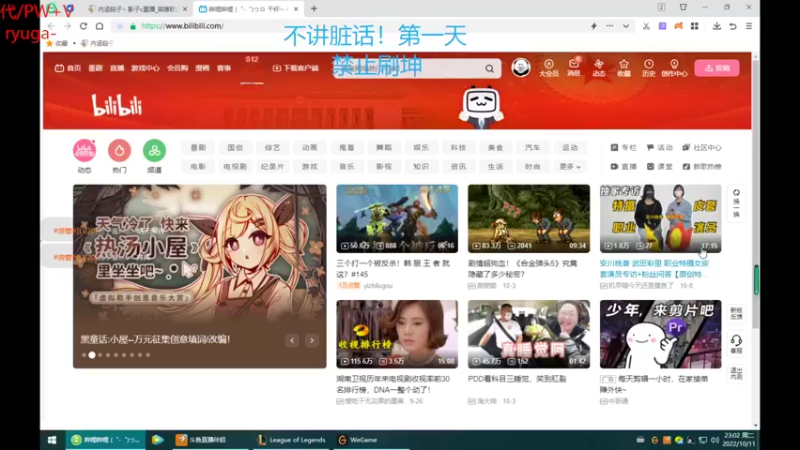The height and width of the screenshot is (450, 800).
Task: Select the 番剧 category tag
Action: (x=198, y=147)
